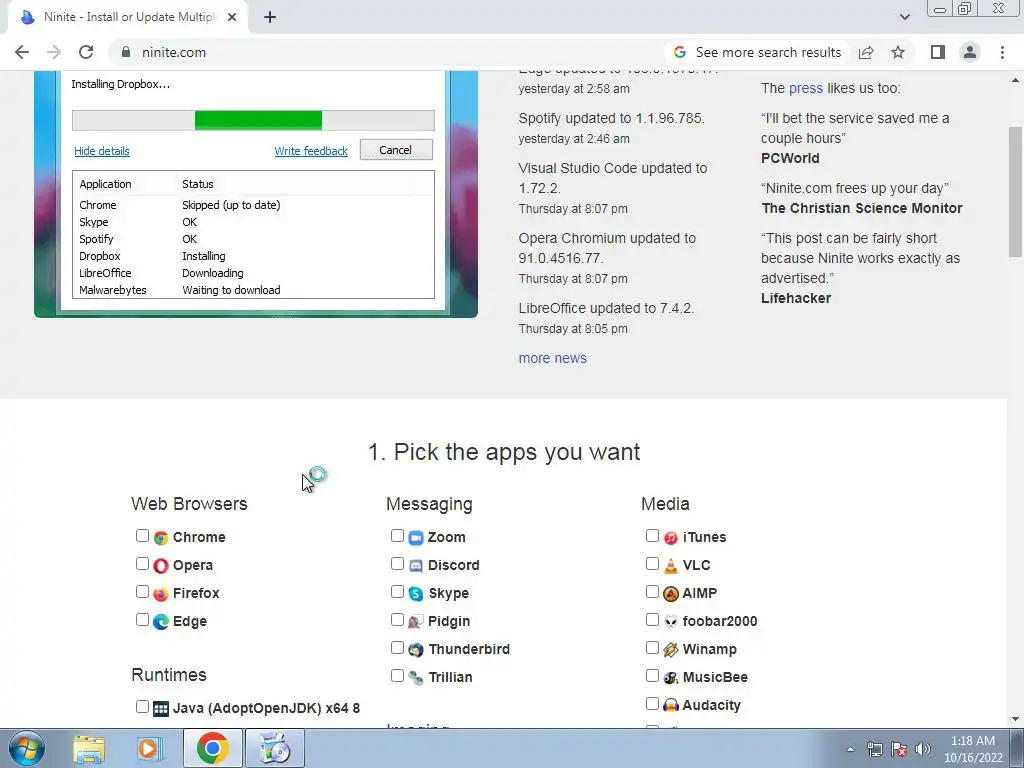Click the AIMP app icon
The width and height of the screenshot is (1024, 768).
tap(671, 594)
